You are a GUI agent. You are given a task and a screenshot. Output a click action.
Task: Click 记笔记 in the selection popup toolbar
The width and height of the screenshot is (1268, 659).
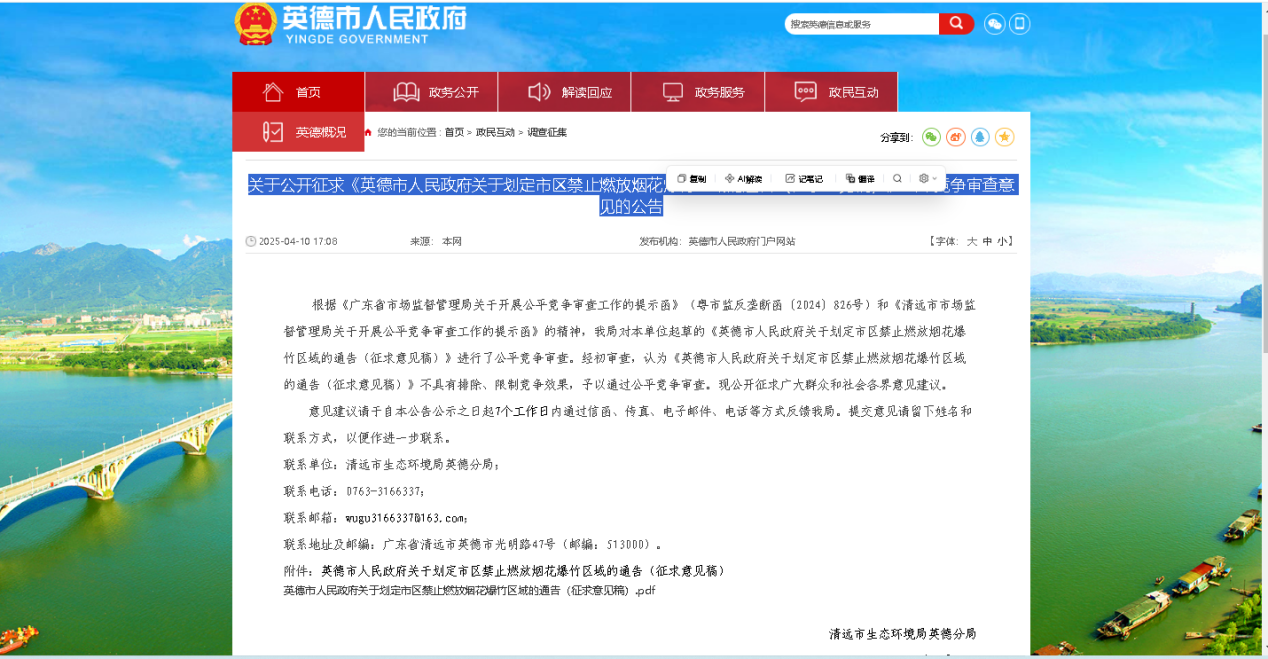(804, 178)
